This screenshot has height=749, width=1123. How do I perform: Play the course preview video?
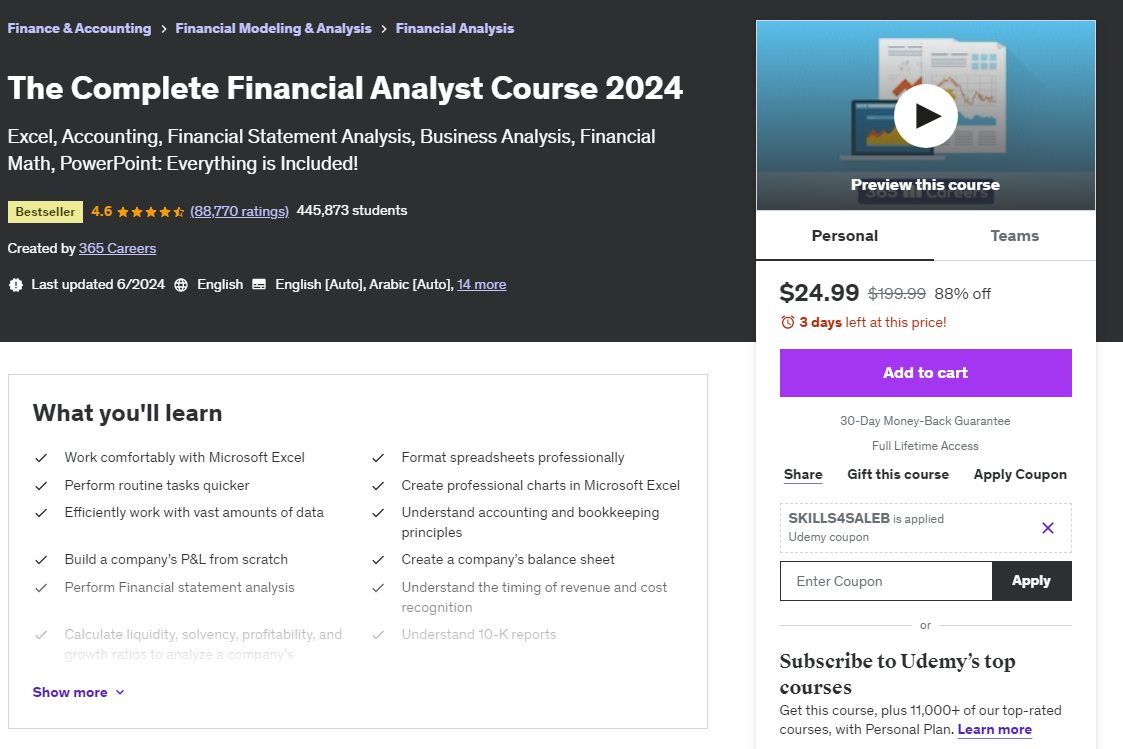pyautogui.click(x=925, y=115)
